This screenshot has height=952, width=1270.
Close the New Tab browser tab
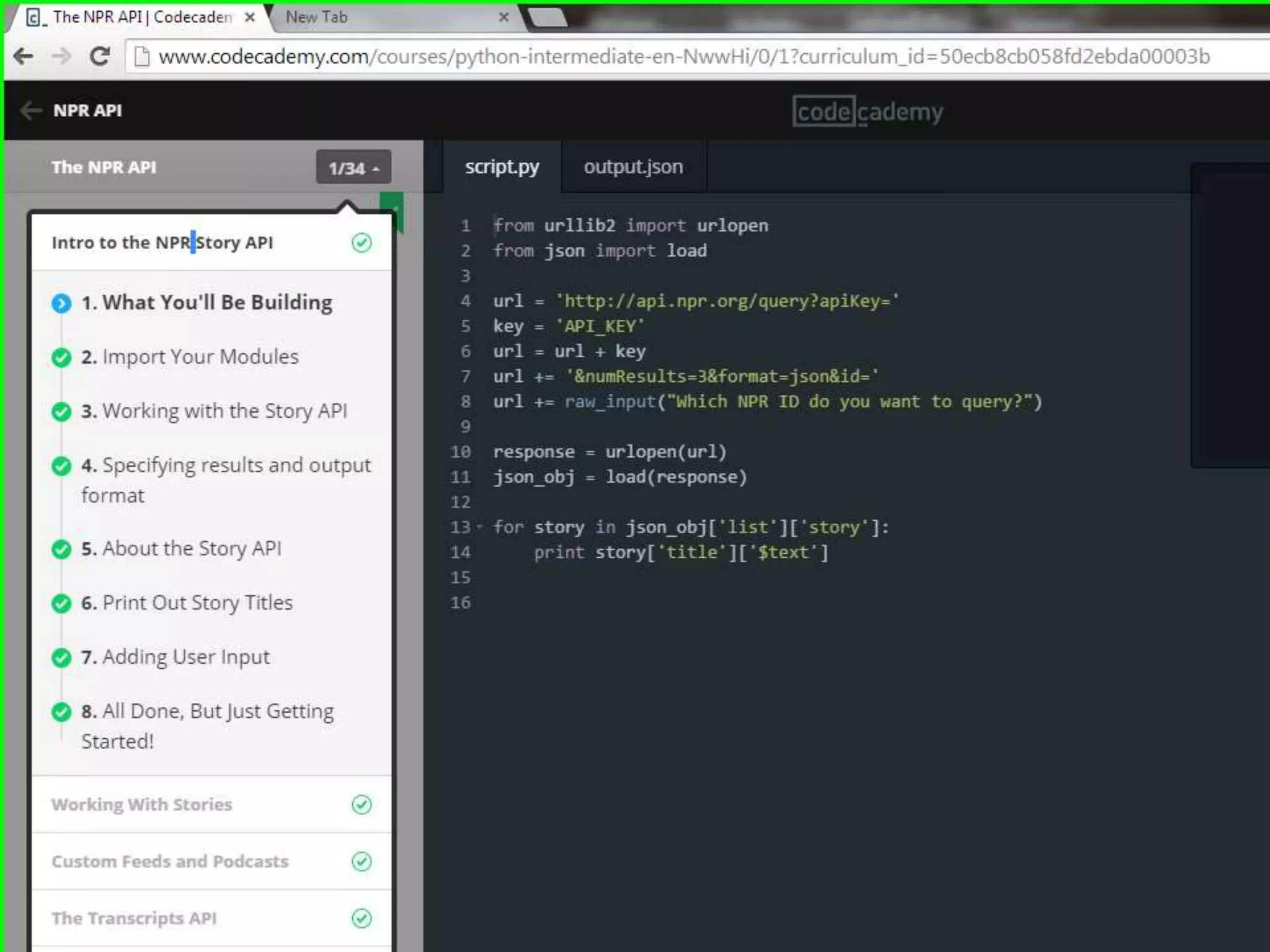tap(504, 17)
